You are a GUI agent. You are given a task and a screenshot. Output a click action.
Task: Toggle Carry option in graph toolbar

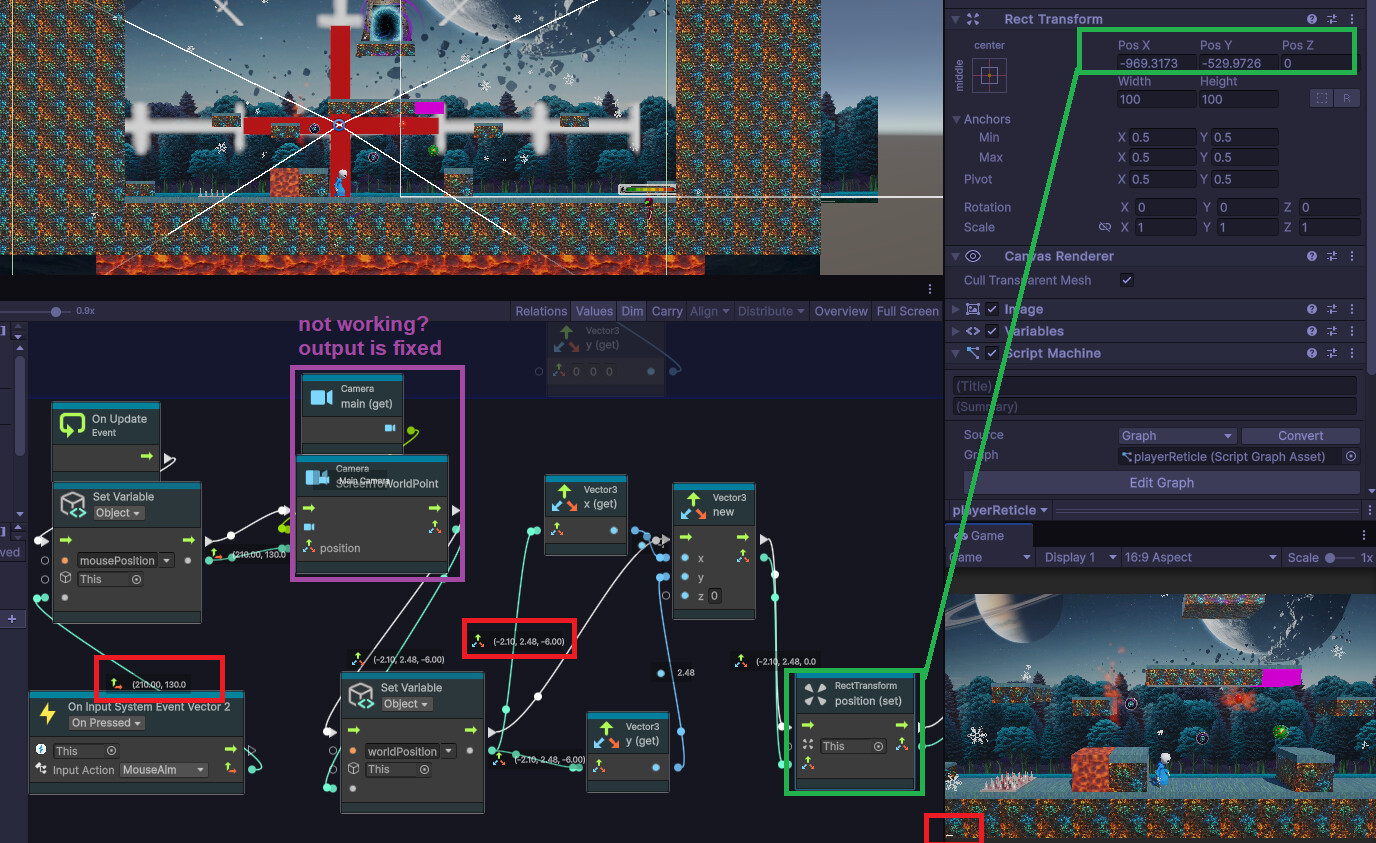tap(667, 311)
